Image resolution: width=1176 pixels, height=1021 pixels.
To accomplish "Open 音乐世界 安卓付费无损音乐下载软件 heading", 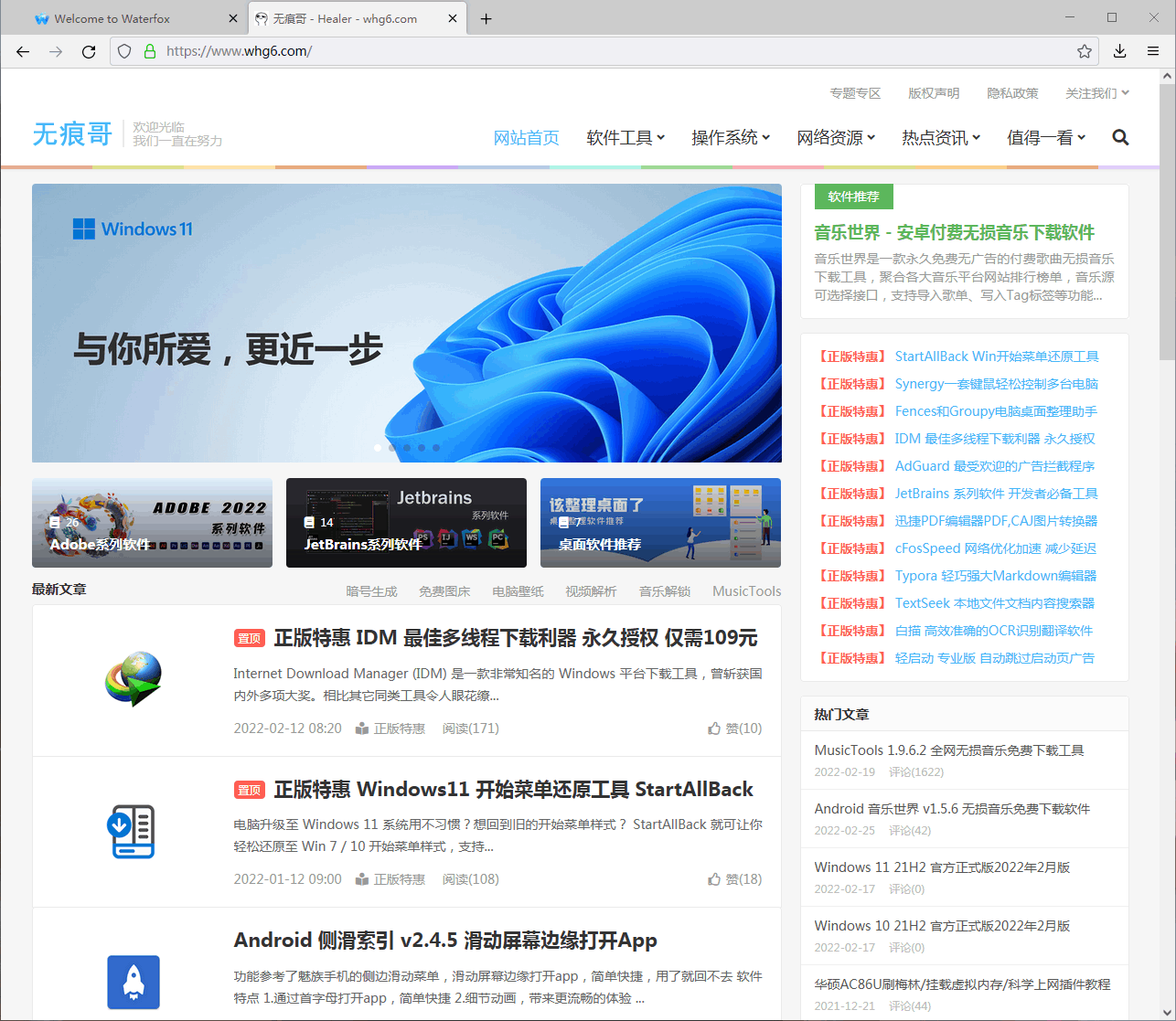I will (955, 232).
